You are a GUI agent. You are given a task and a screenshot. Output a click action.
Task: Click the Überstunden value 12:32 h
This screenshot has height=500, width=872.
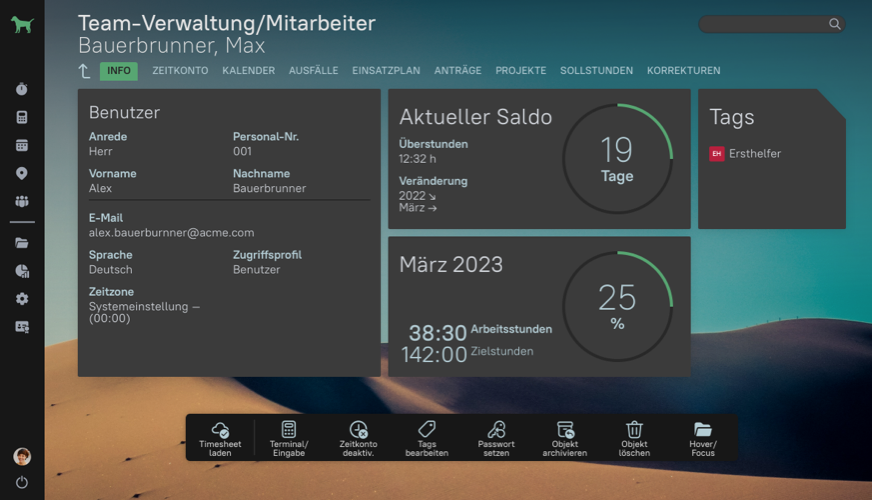[417, 159]
